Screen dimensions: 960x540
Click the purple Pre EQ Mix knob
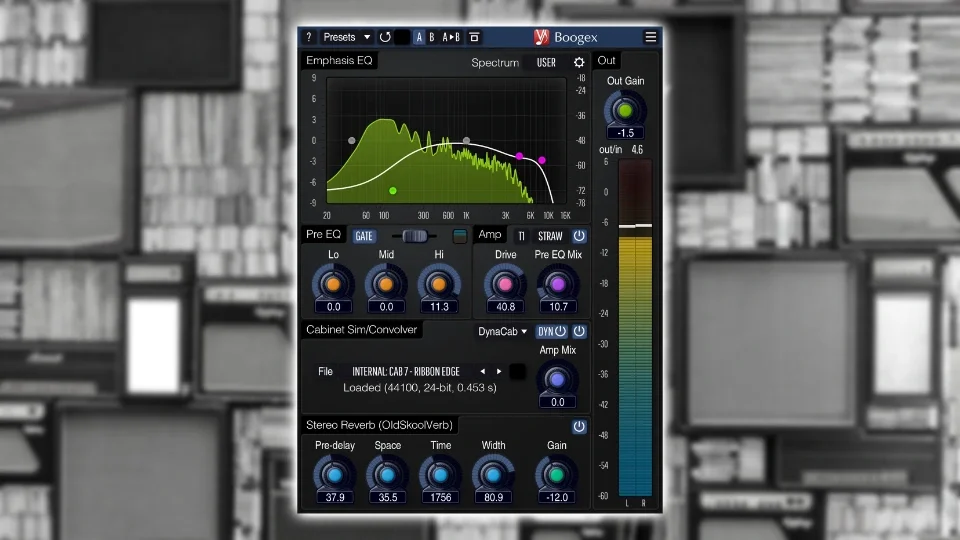tap(558, 284)
